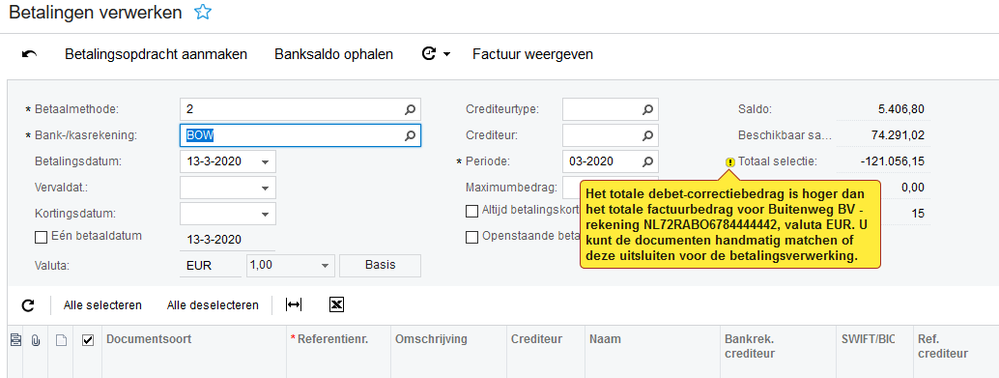Refresh the grid using circular arrow icon
This screenshot has height=378, width=999.
(27, 305)
